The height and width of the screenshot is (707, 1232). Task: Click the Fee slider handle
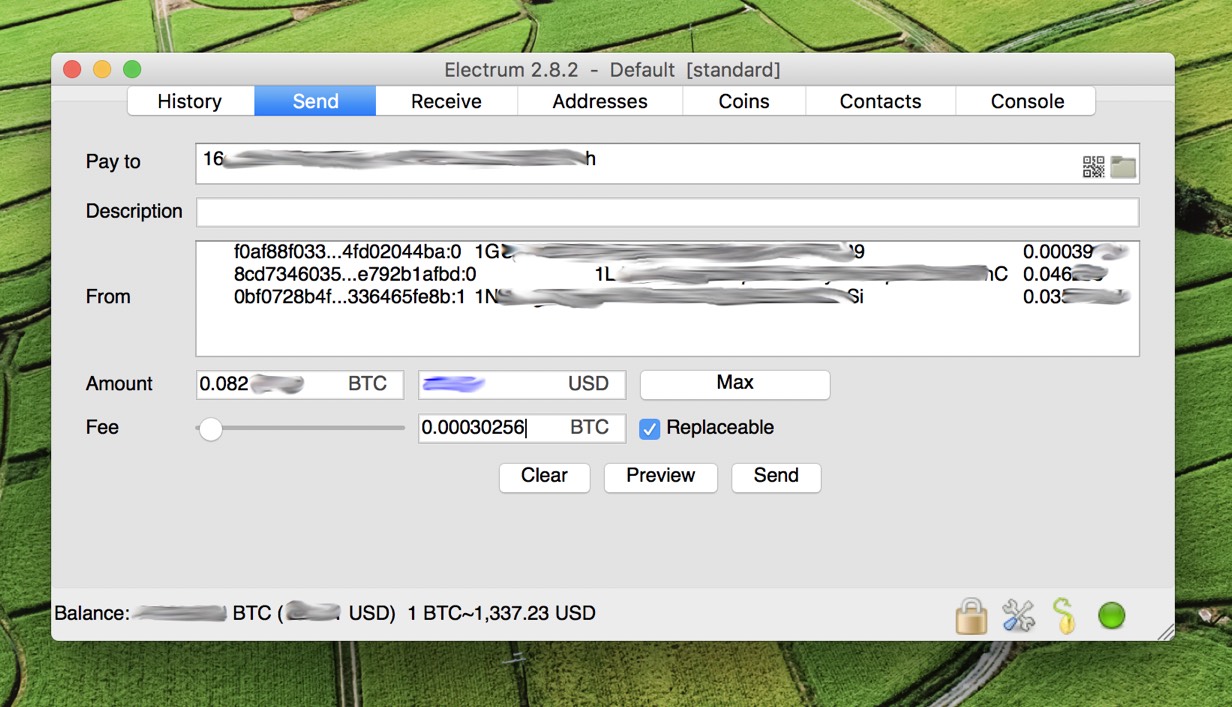[210, 428]
